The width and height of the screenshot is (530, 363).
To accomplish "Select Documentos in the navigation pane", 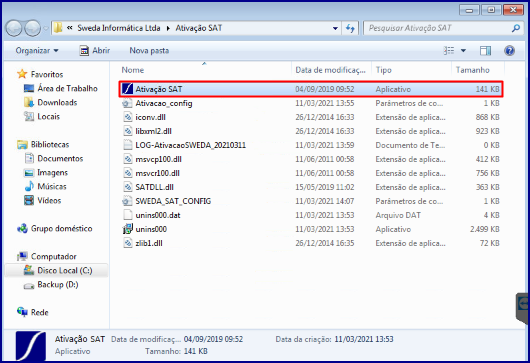I will (60, 159).
